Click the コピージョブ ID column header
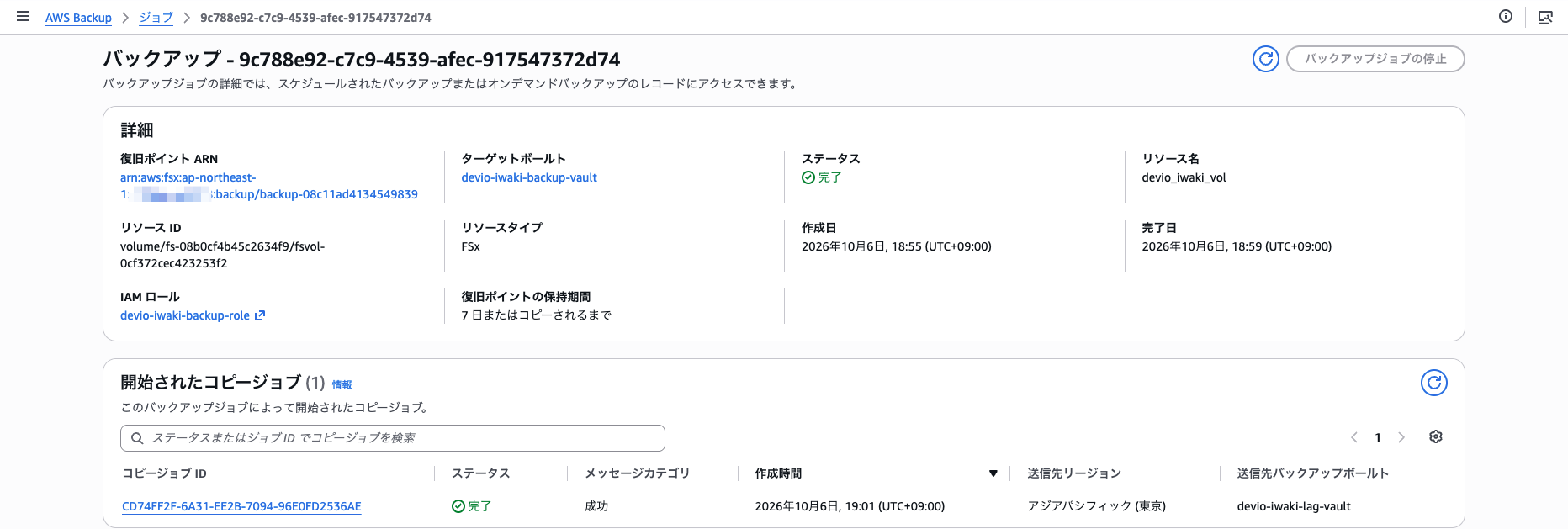 point(164,473)
